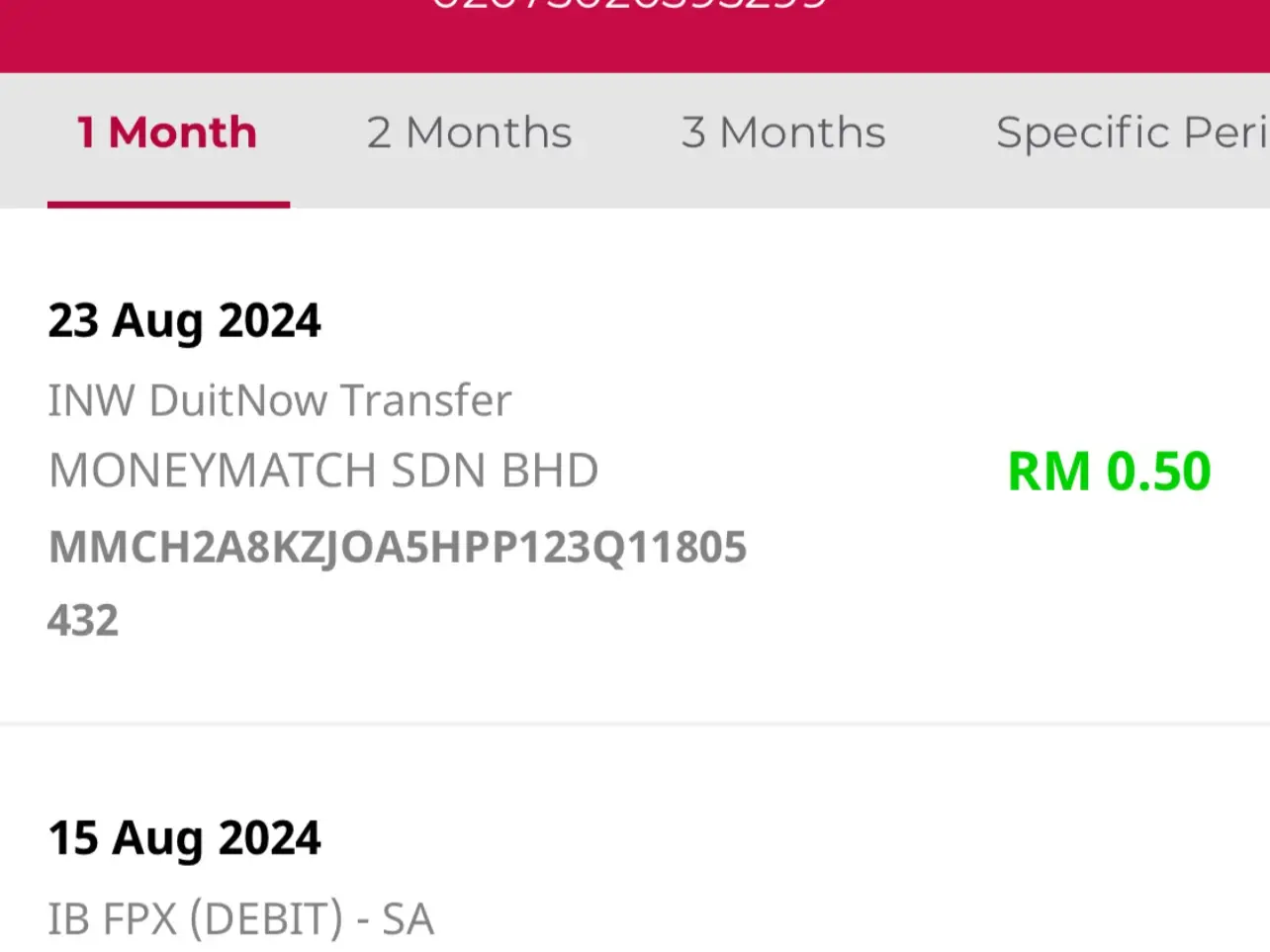The width and height of the screenshot is (1270, 952).
Task: Open the 3 Months tab
Action: coord(783,132)
